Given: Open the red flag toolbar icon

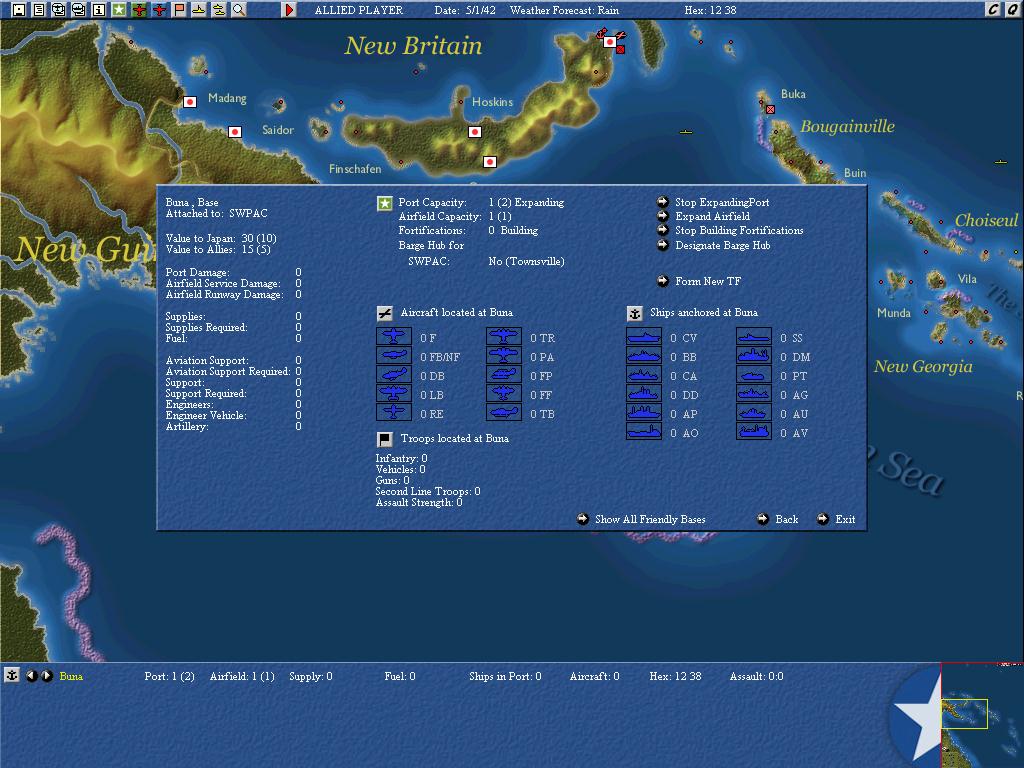Looking at the screenshot, I should click(179, 10).
